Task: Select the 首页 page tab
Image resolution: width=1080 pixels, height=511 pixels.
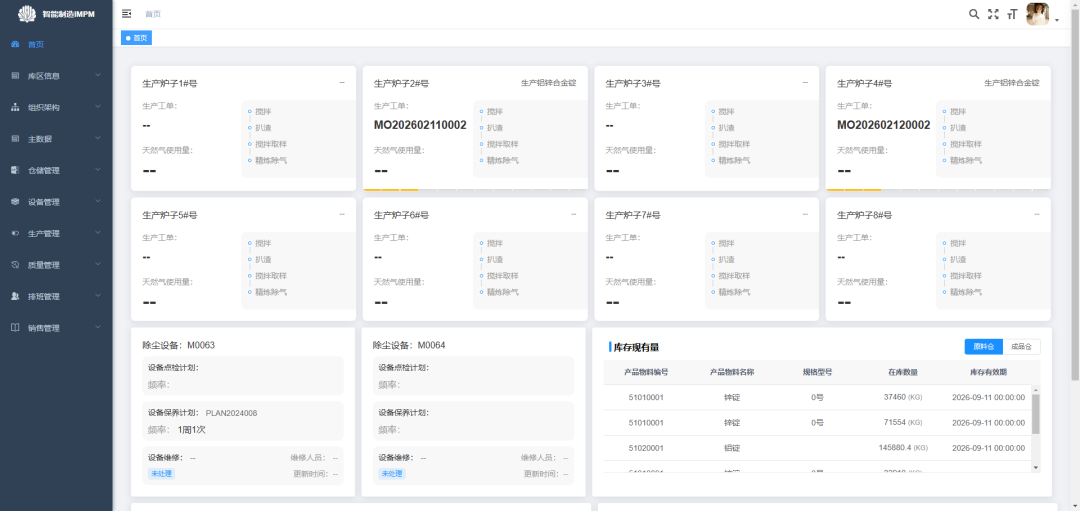Action: pos(136,38)
